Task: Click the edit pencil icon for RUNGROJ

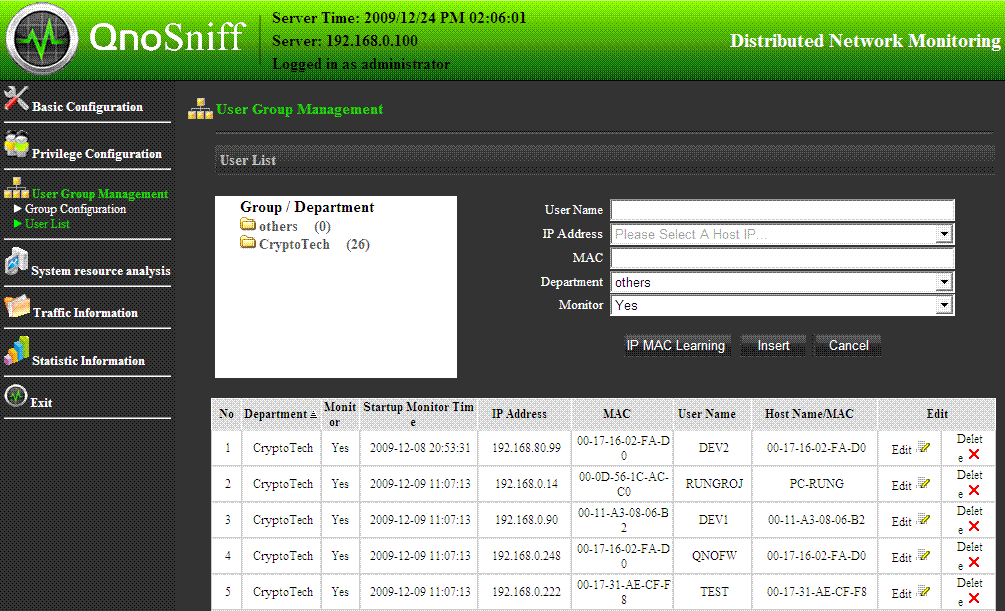Action: pyautogui.click(x=924, y=483)
